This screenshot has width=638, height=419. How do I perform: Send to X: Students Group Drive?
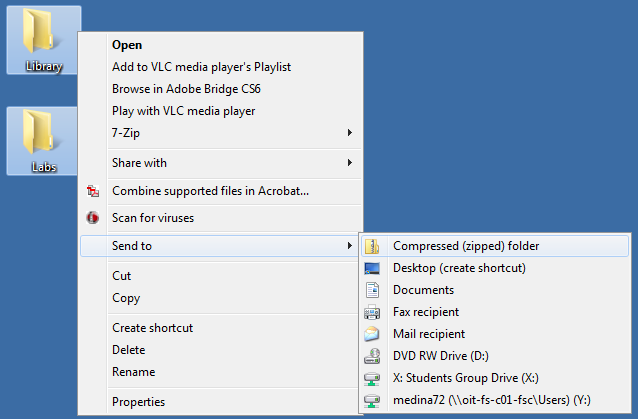pyautogui.click(x=466, y=378)
